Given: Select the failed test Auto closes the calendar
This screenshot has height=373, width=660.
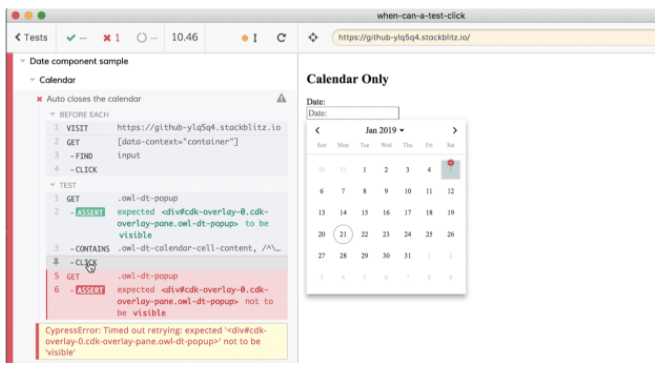Looking at the screenshot, I should [x=94, y=99].
